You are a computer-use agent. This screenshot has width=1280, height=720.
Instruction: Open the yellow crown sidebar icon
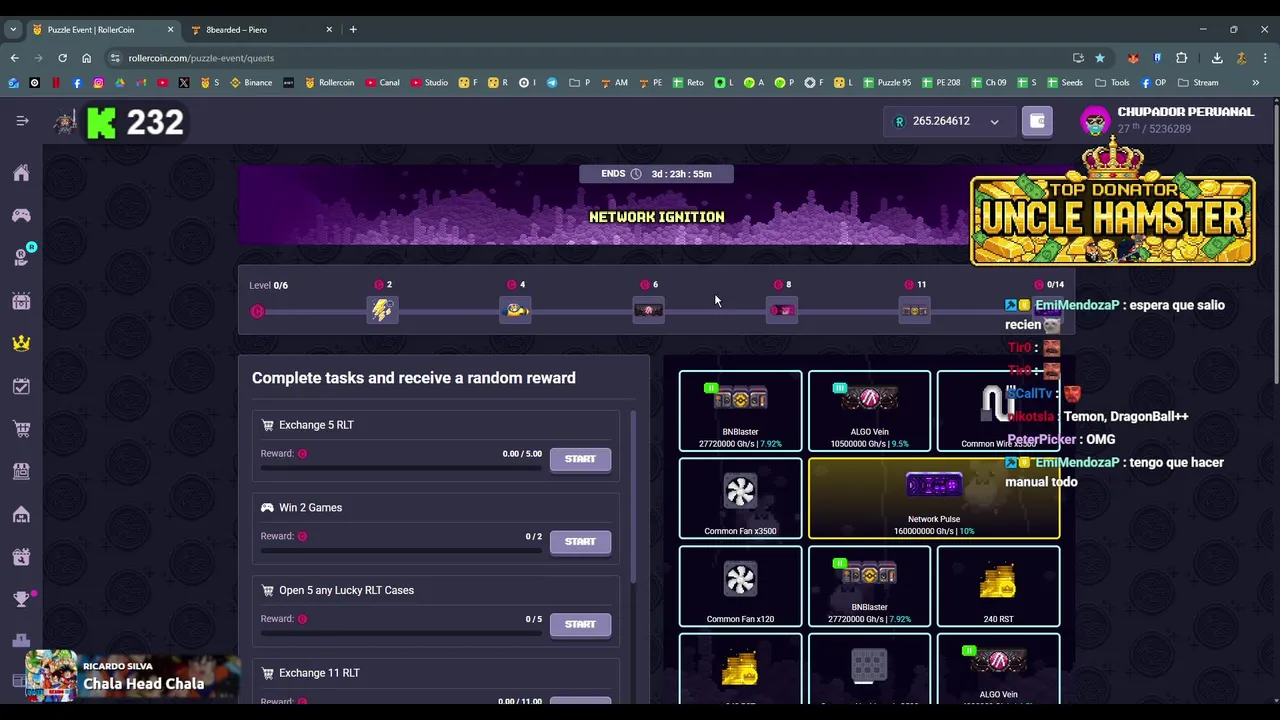coord(21,343)
